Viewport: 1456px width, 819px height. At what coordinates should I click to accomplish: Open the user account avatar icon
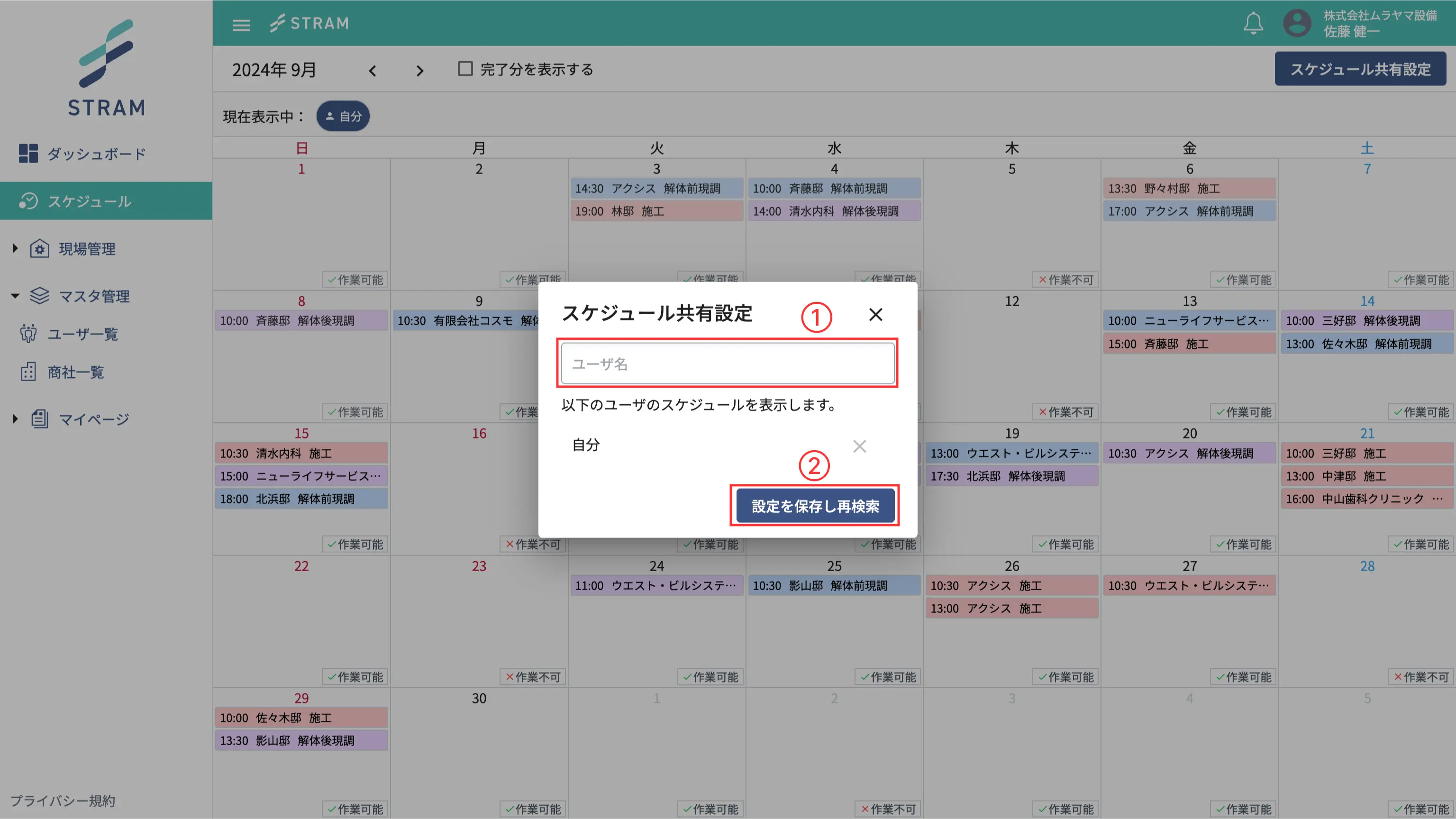[1297, 23]
